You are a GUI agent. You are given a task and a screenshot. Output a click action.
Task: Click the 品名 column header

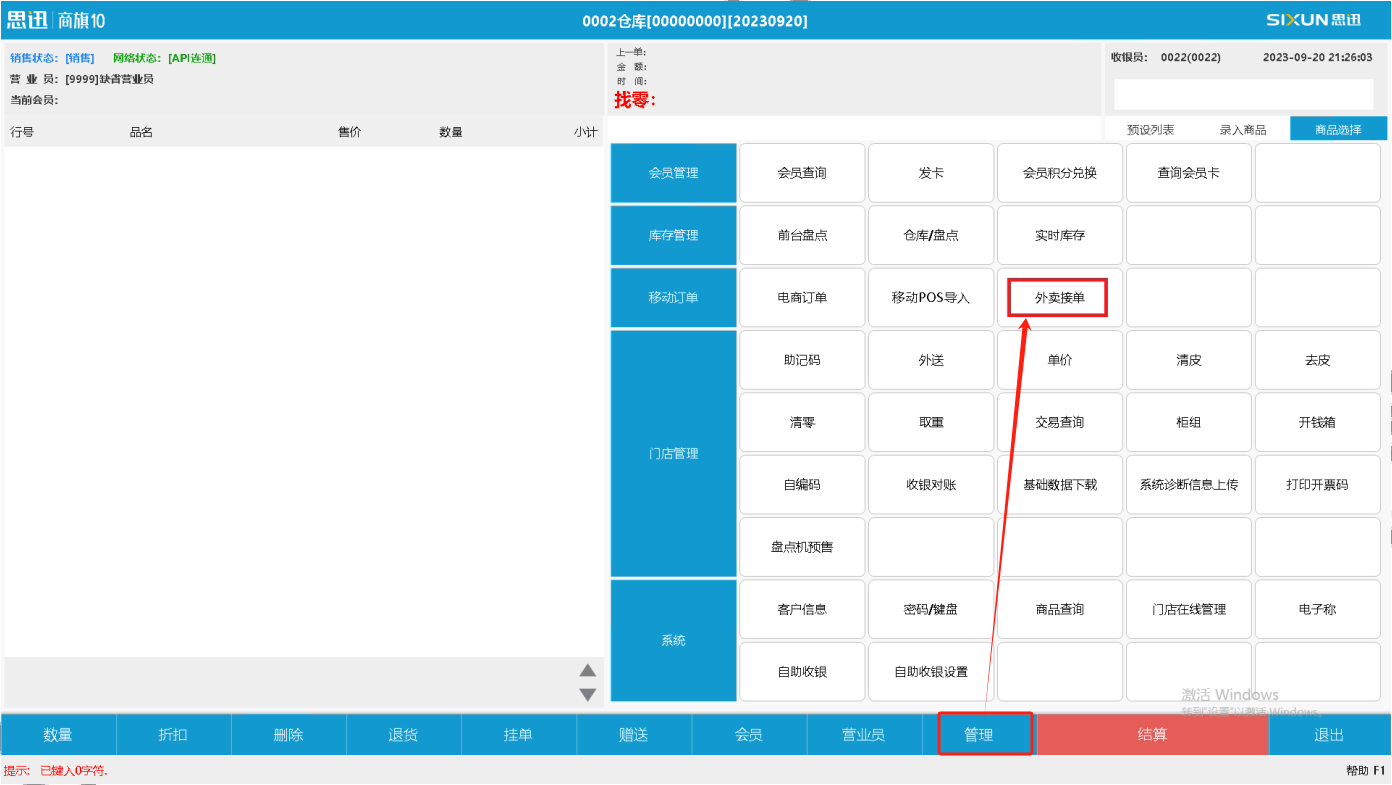(x=141, y=132)
